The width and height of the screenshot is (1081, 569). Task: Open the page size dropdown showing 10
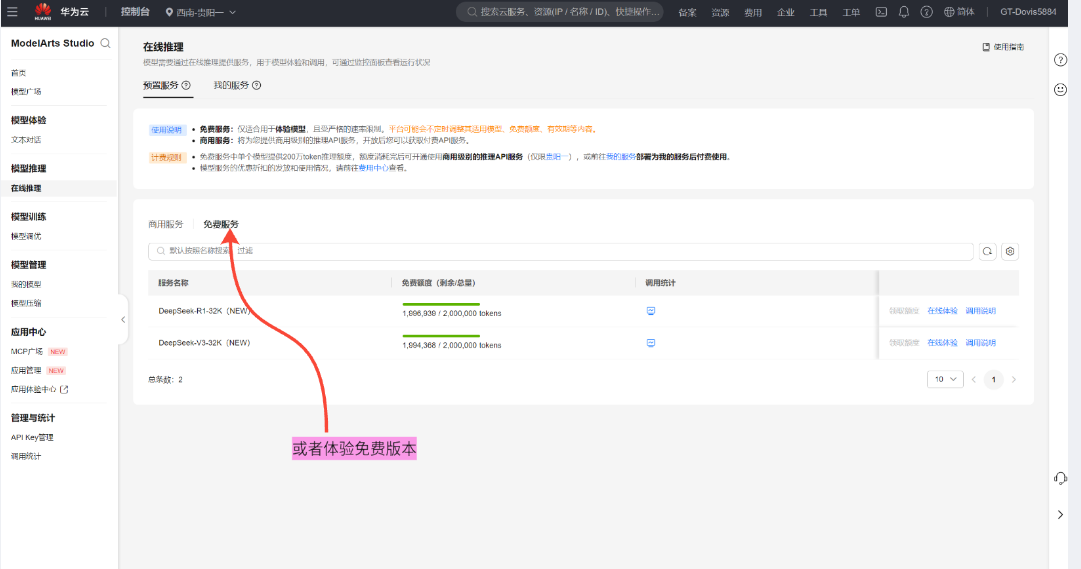point(945,380)
